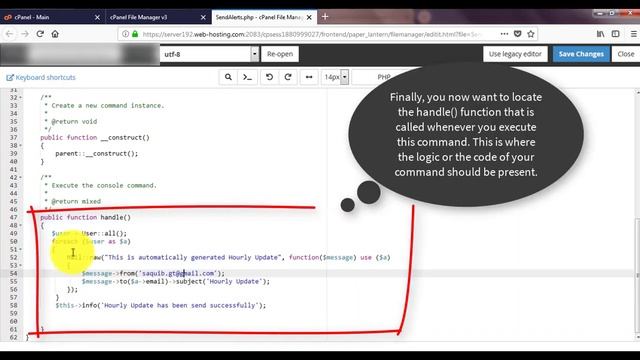
Task: Save page to Pocket
Action: 518,34
